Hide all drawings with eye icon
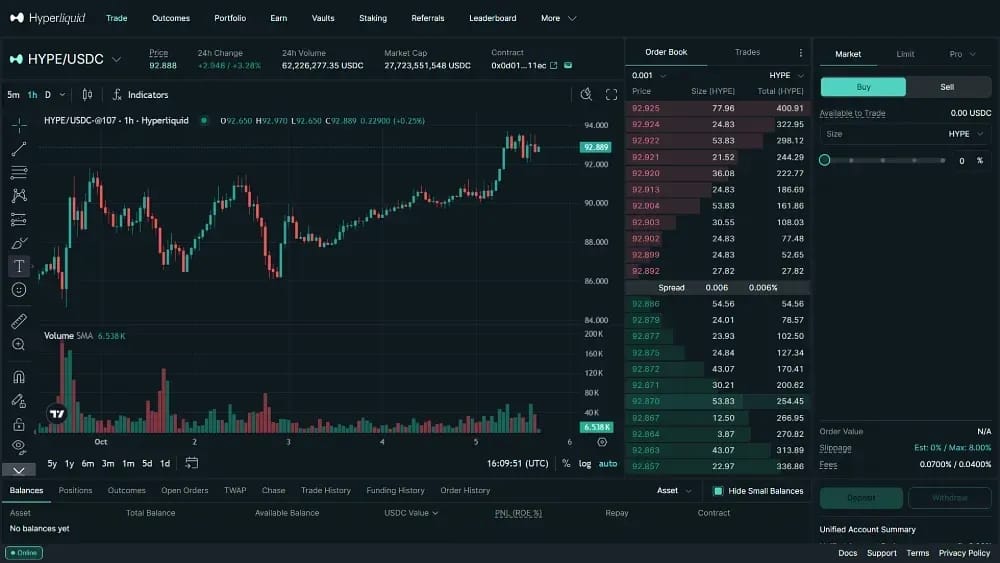The height and width of the screenshot is (563, 1000). point(19,446)
